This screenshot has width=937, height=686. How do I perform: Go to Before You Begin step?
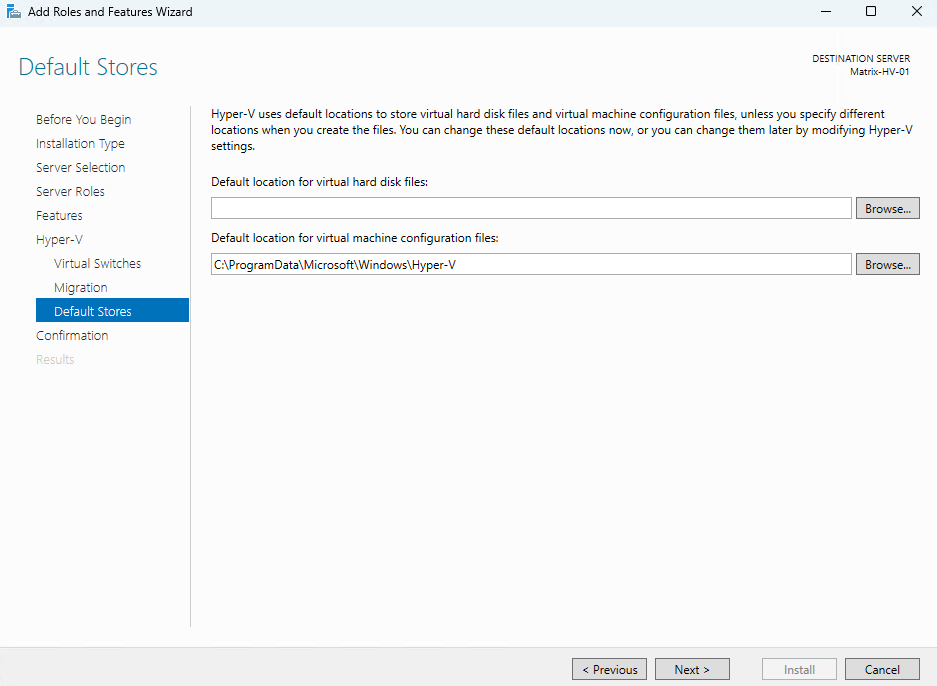coord(83,120)
